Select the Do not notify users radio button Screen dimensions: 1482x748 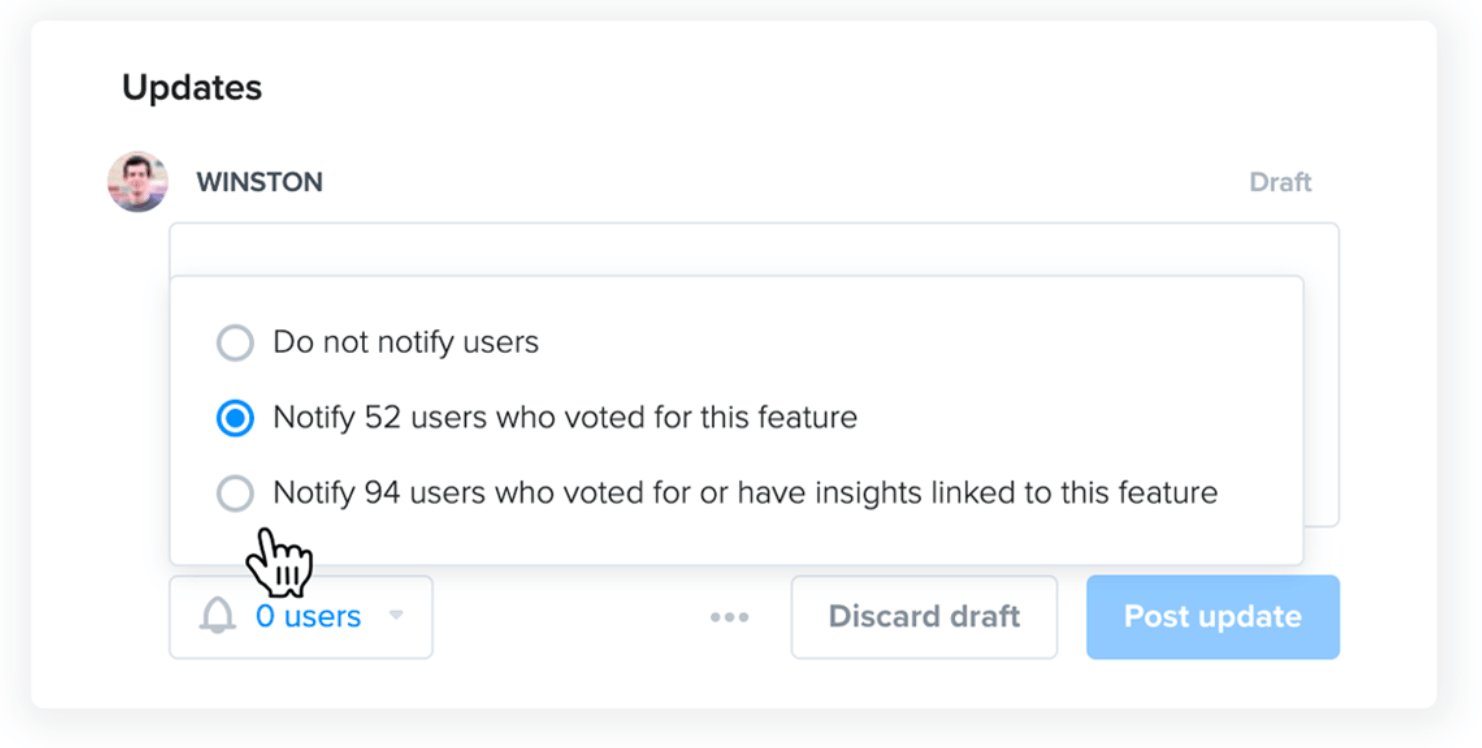(x=235, y=343)
